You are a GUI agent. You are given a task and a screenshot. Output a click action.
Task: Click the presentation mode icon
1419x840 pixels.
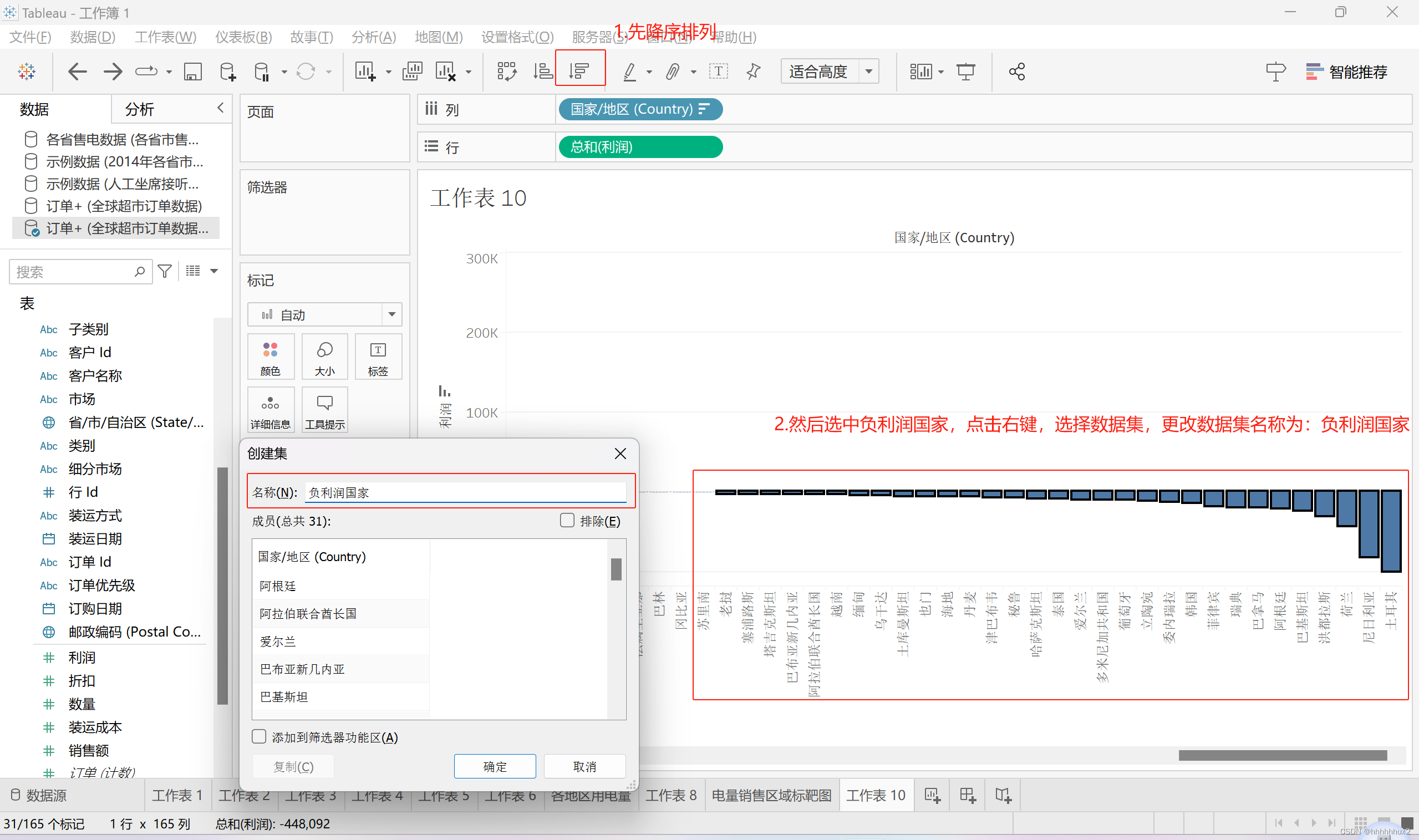tap(965, 72)
